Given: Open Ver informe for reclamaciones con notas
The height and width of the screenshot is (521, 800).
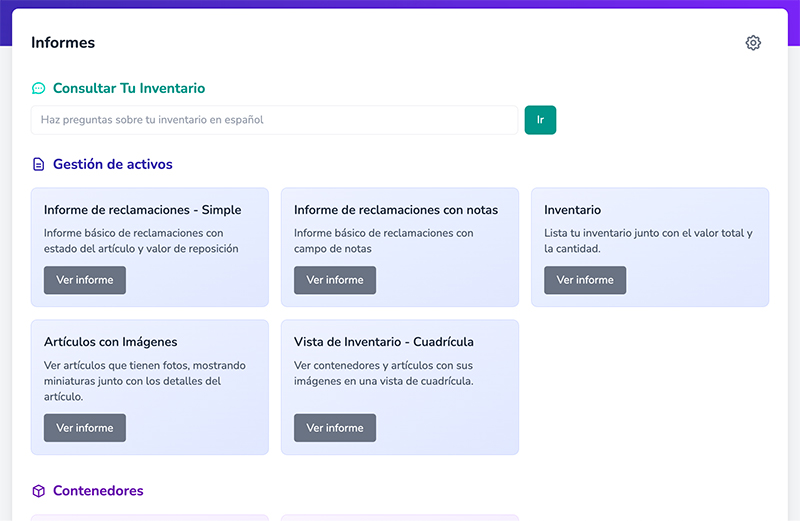Looking at the screenshot, I should 335,280.
